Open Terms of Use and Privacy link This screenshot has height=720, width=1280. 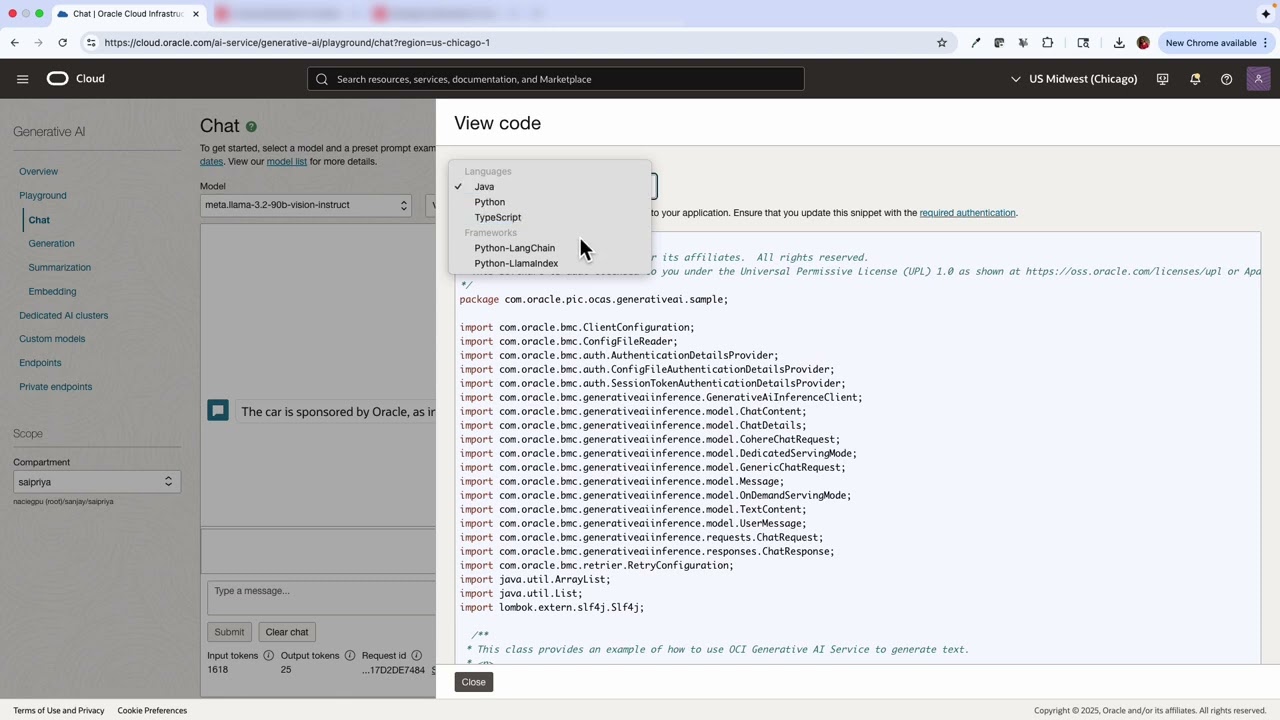click(x=59, y=711)
